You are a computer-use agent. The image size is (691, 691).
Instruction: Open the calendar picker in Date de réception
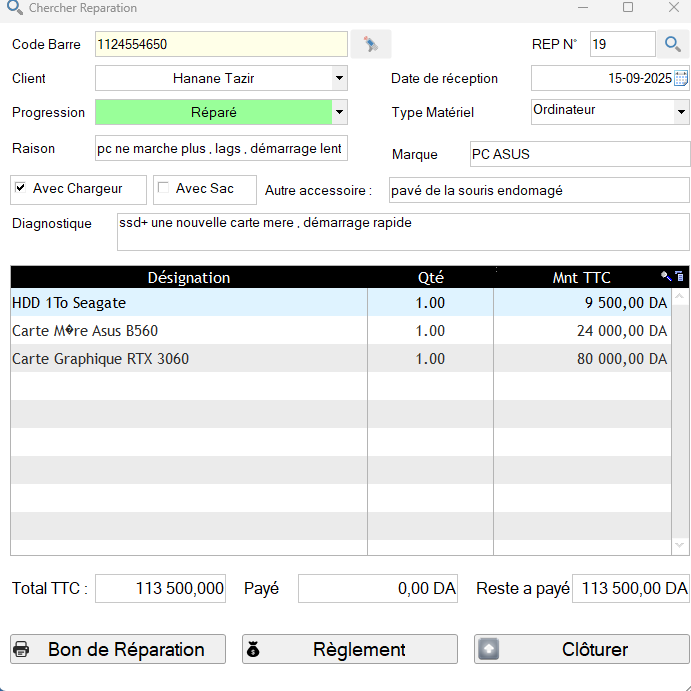[681, 78]
